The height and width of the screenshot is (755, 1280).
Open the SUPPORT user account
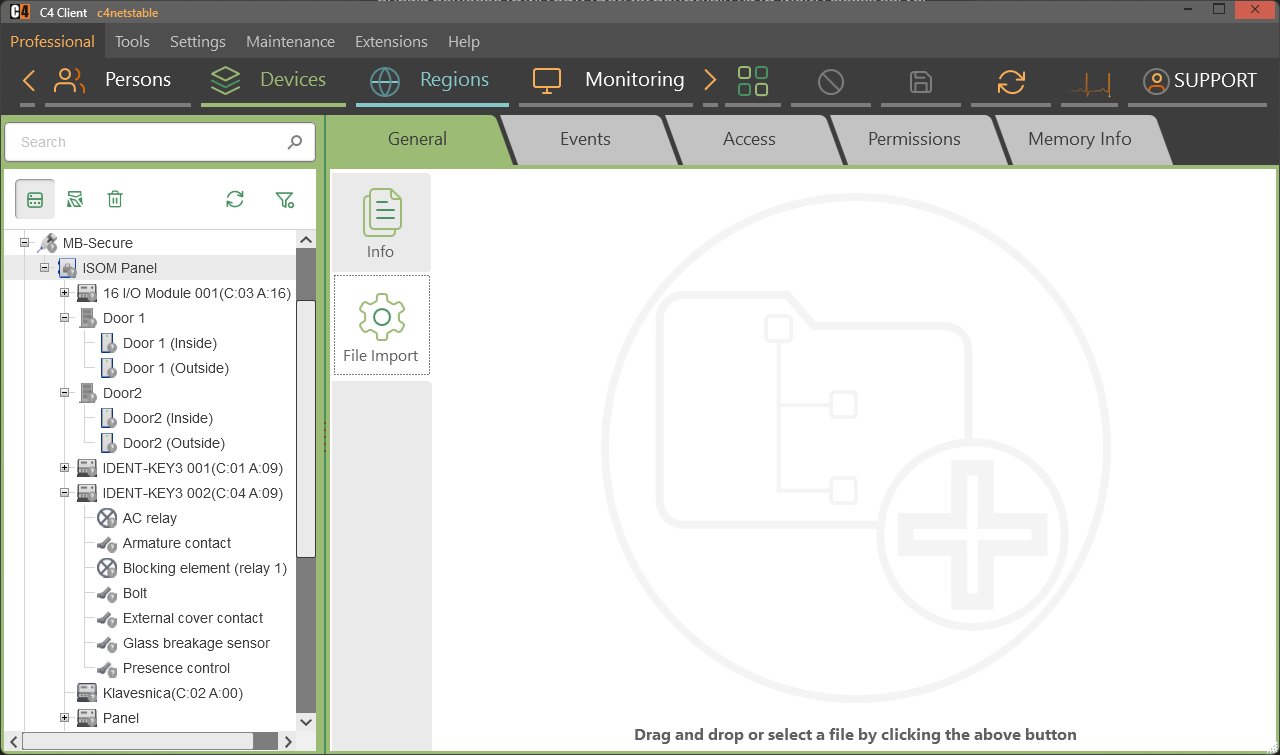pyautogui.click(x=1200, y=81)
